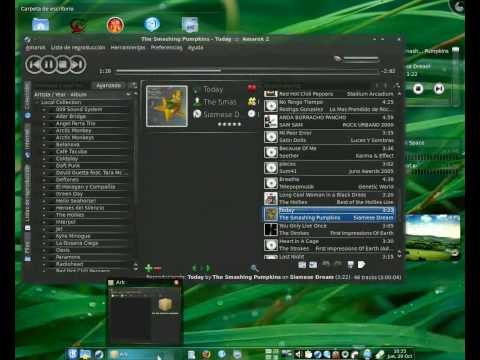The width and height of the screenshot is (480, 360).
Task: Click the mute speaker icon beside volume slider
Action: point(338,59)
